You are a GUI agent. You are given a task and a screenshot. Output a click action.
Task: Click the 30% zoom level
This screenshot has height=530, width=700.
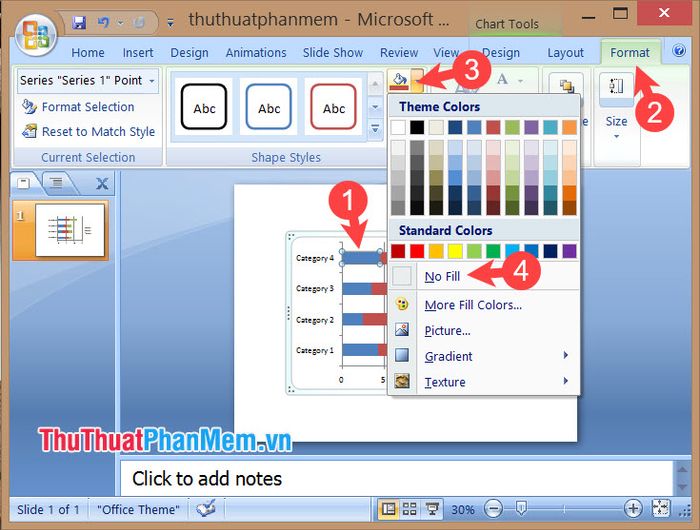tap(462, 509)
